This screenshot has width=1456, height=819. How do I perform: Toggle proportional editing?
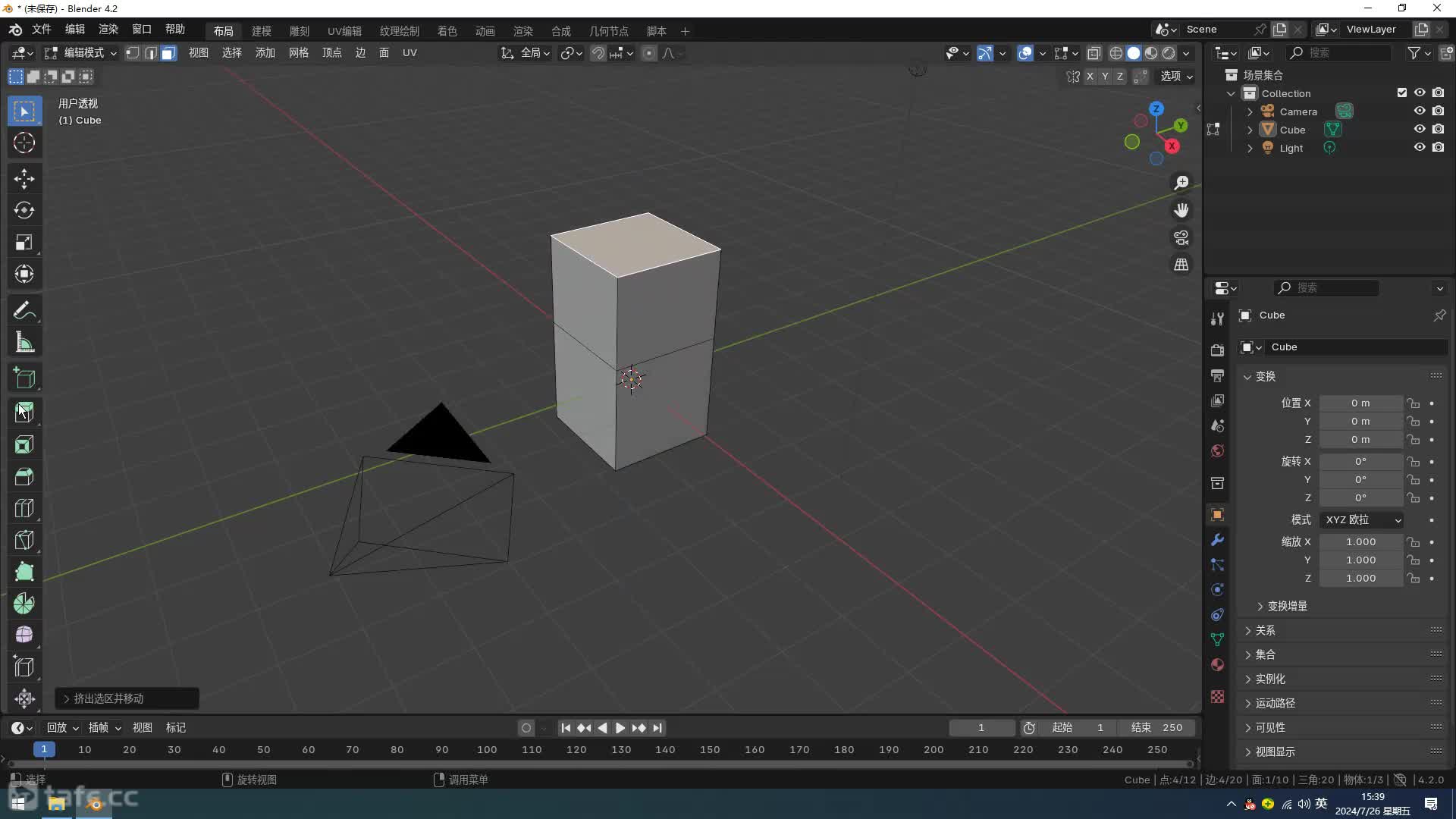pos(648,53)
